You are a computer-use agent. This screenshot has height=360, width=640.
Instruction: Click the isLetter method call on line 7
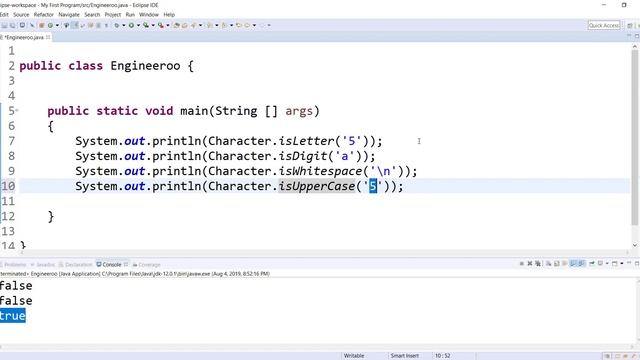[x=306, y=141]
